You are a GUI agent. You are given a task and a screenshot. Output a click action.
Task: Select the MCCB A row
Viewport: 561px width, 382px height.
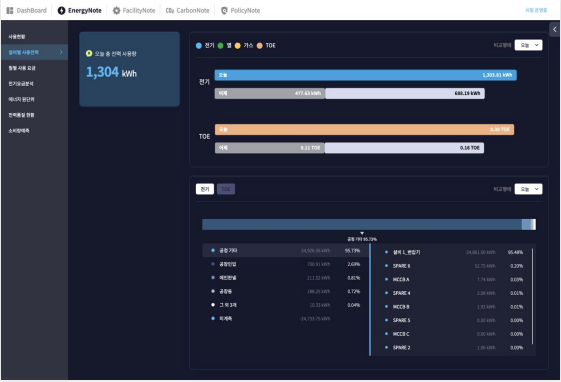click(x=454, y=279)
